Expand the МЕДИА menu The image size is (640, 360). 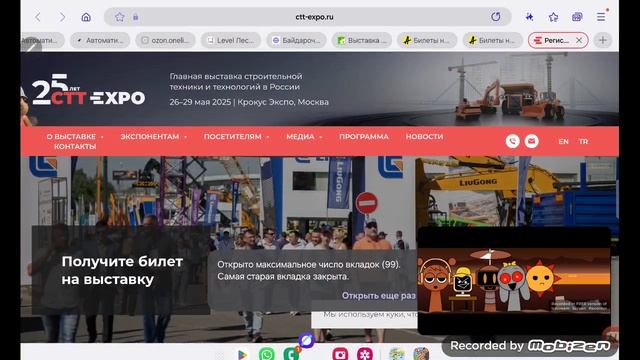click(x=304, y=136)
